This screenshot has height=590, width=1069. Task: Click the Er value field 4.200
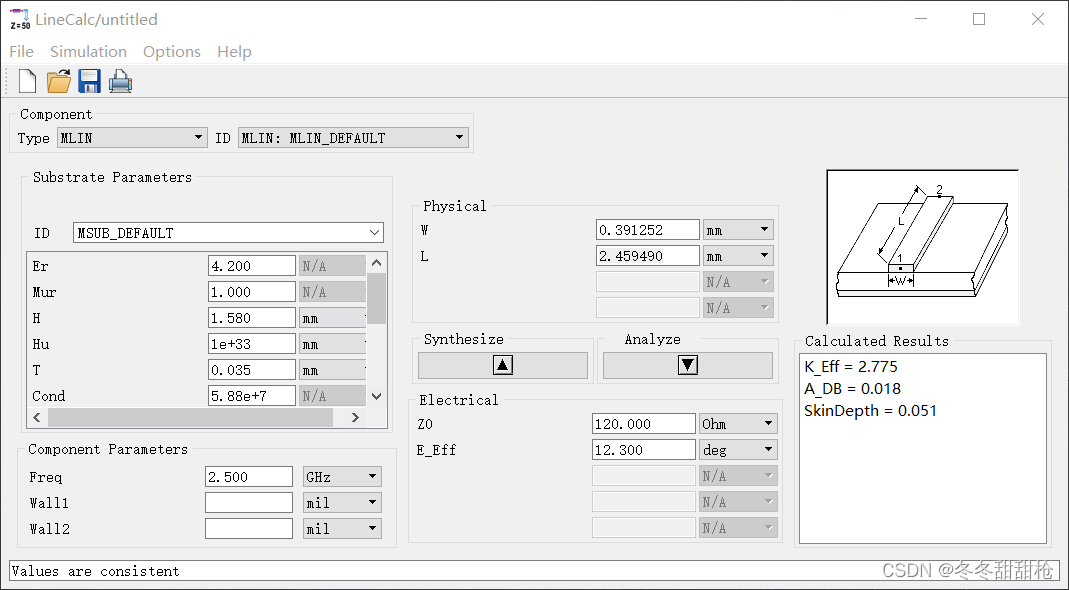pyautogui.click(x=252, y=266)
